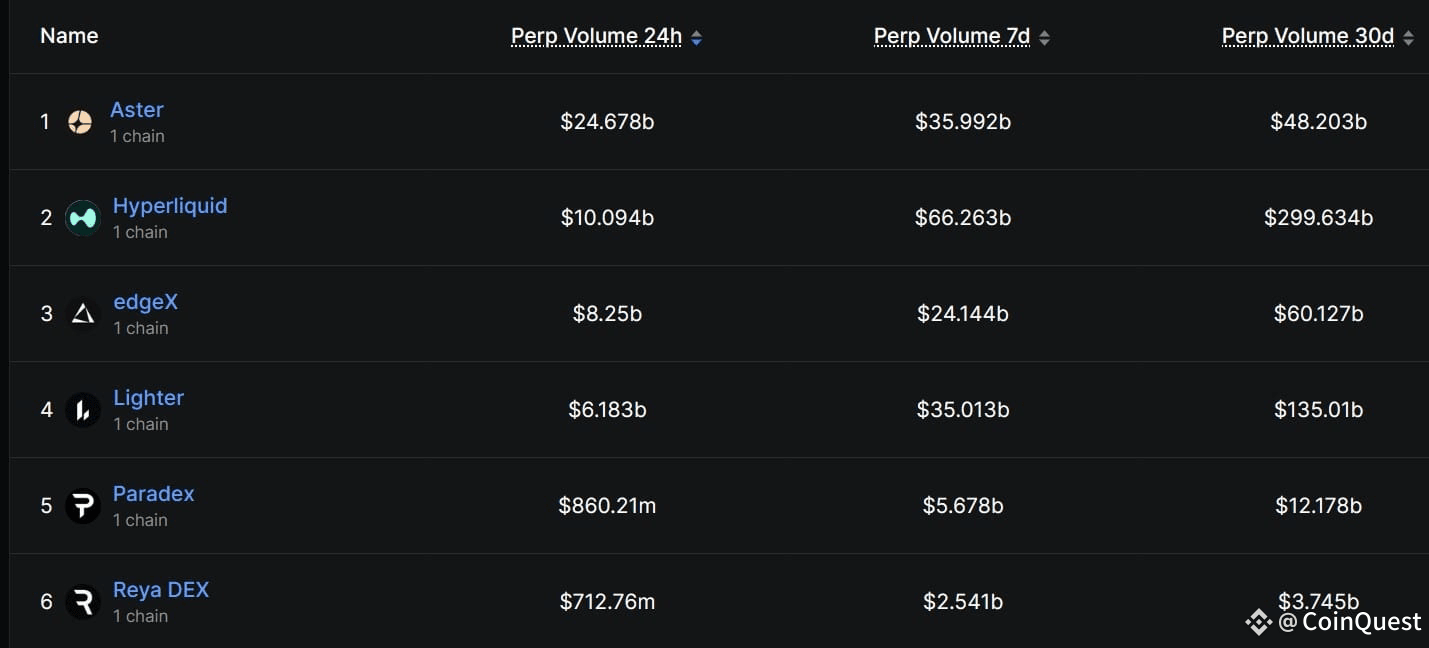Sort by Perp Volume 7d column header
Image resolution: width=1429 pixels, height=648 pixels.
(x=952, y=36)
